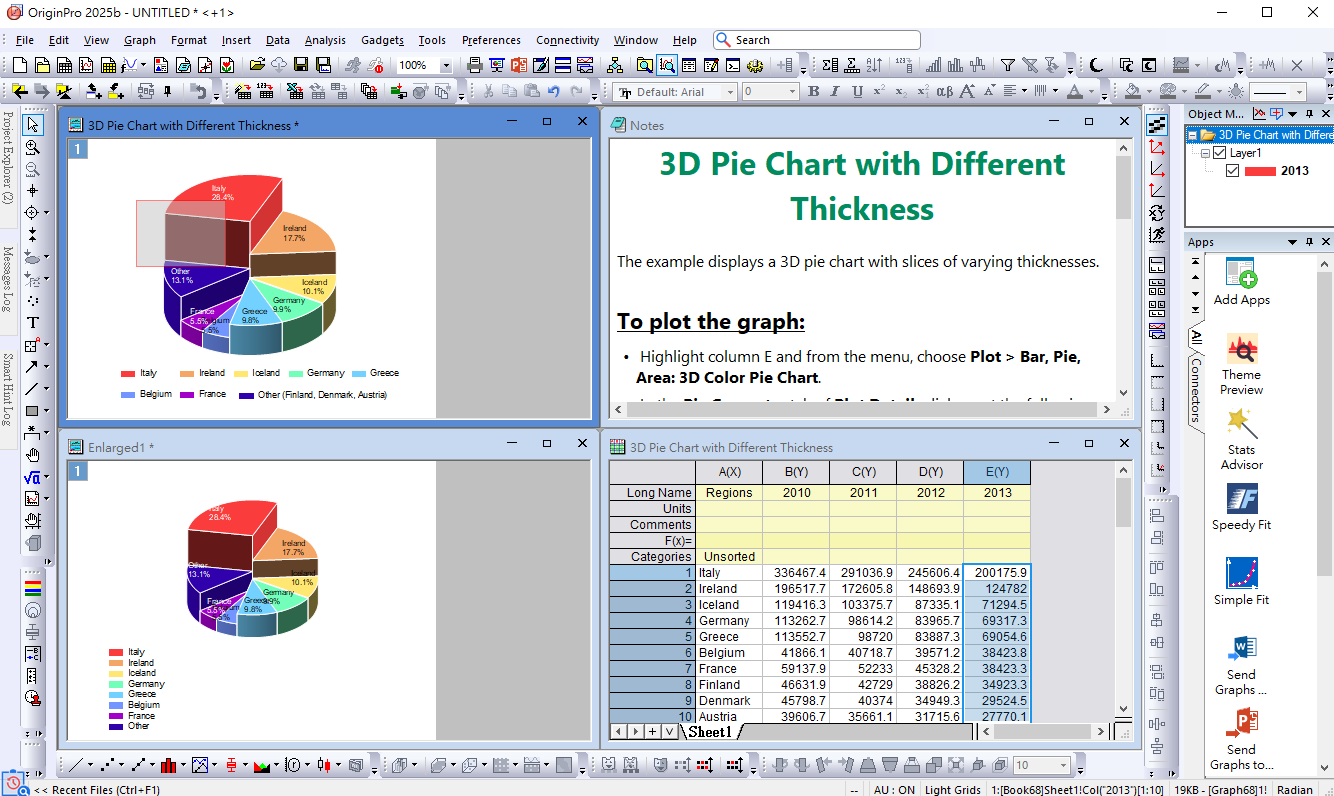Click the red Italy legend swatch in pie graph
1334x796 pixels.
[128, 373]
